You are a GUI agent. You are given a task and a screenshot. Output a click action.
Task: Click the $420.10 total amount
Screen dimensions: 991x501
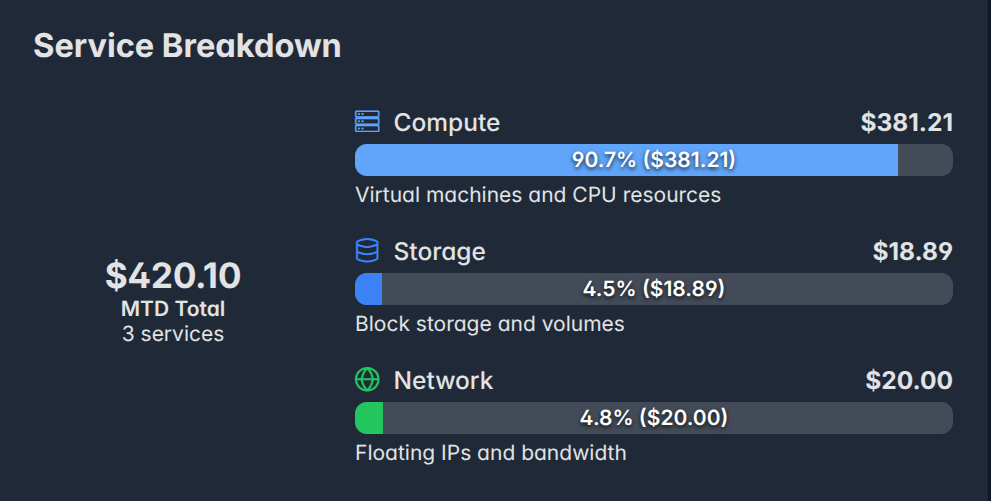pyautogui.click(x=173, y=275)
